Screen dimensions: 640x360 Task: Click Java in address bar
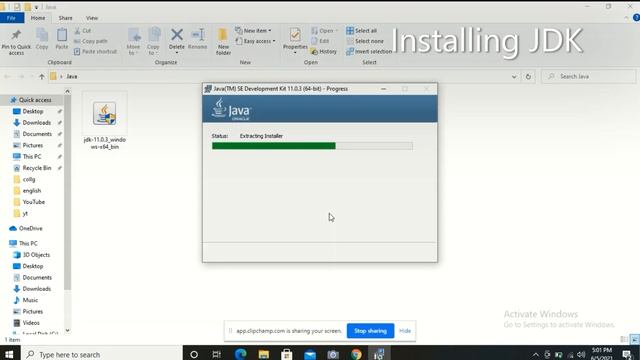(72, 76)
